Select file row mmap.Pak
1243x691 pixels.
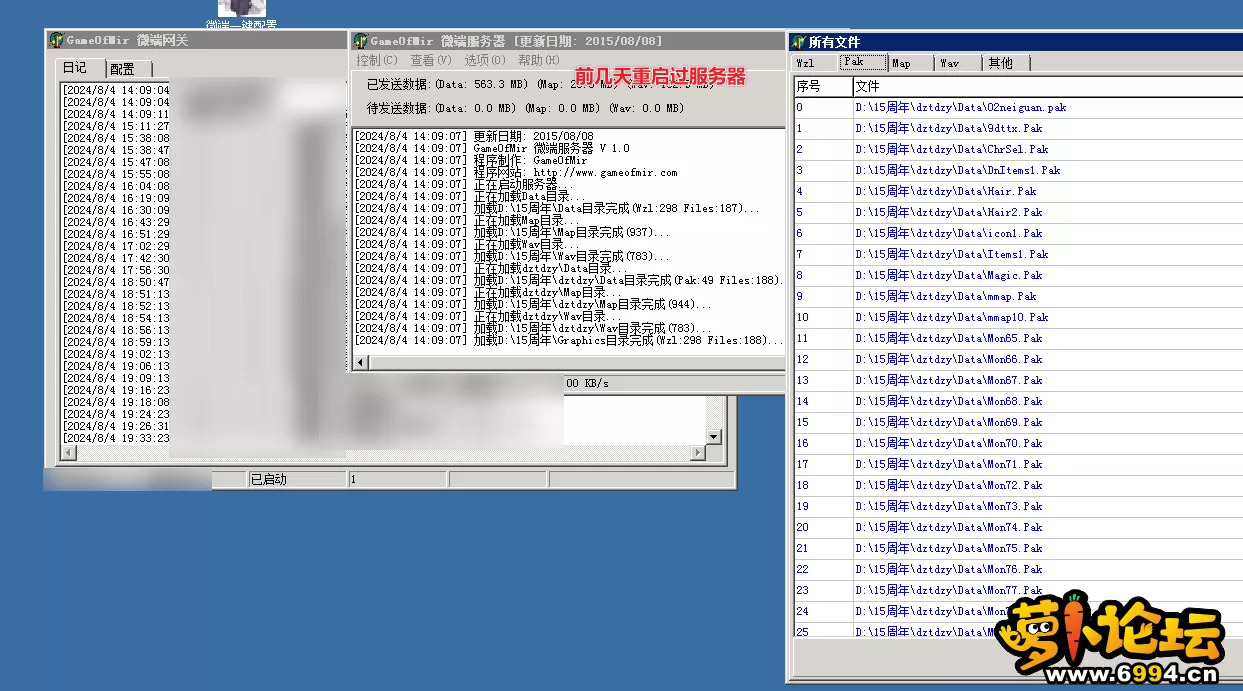(x=1018, y=296)
